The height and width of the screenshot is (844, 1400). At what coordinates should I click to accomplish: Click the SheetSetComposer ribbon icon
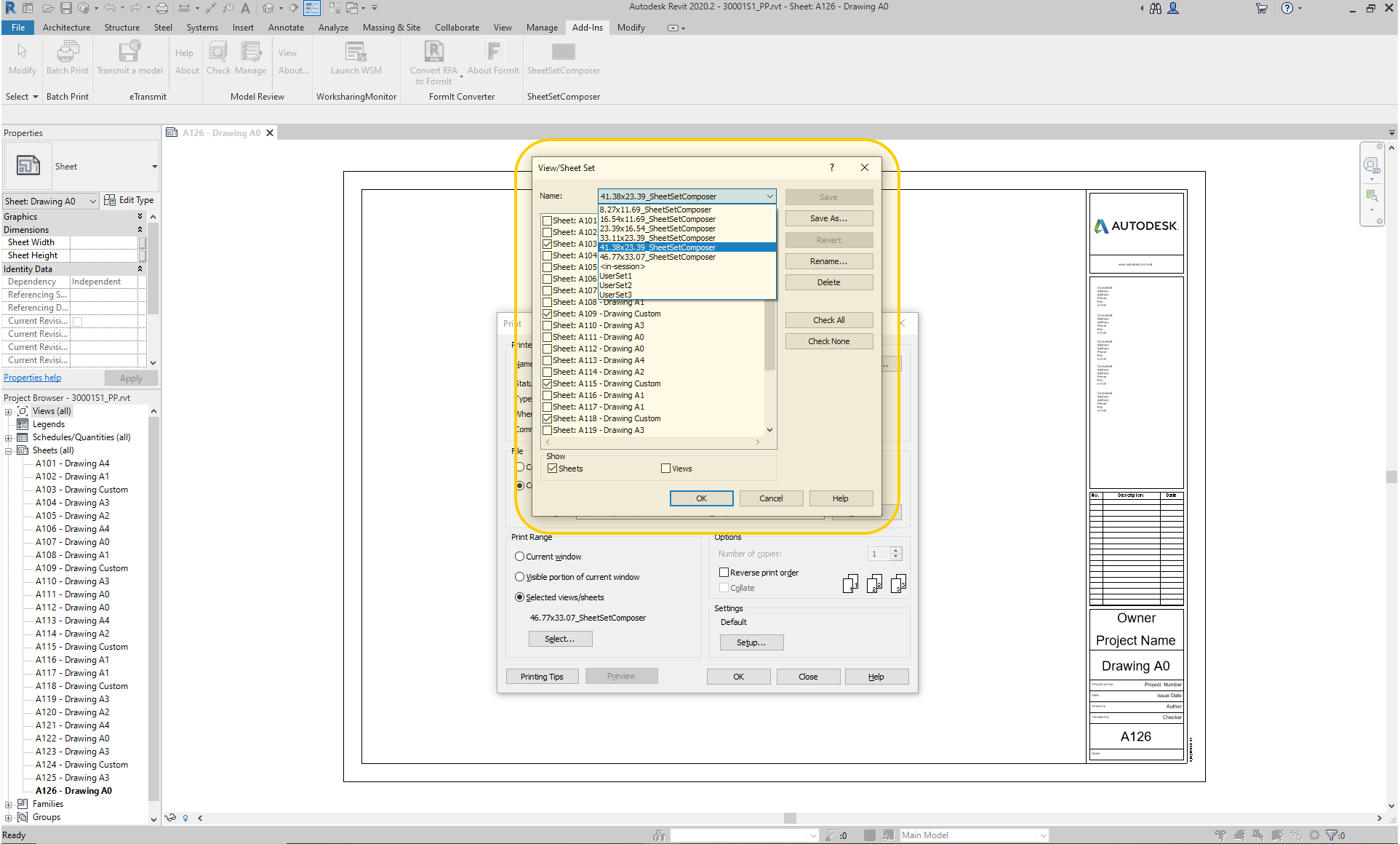click(563, 53)
